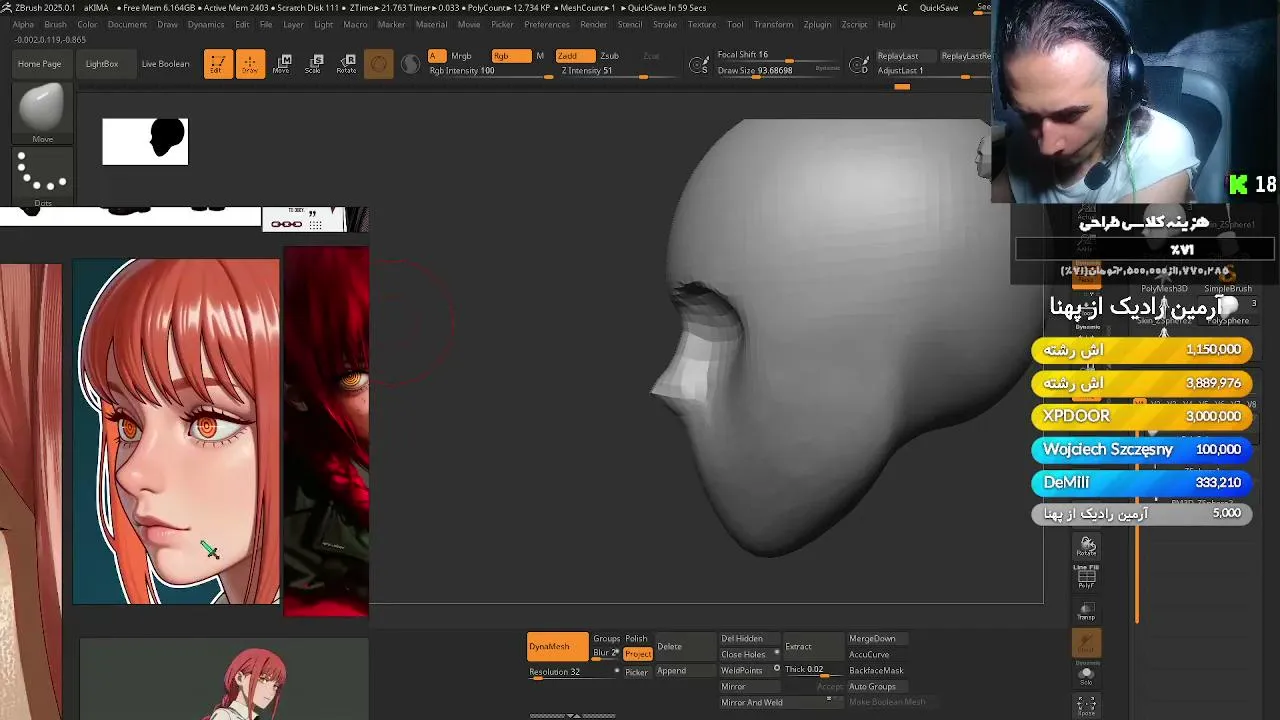Toggle Zadd sculpt mode
The width and height of the screenshot is (1280, 720).
point(576,56)
